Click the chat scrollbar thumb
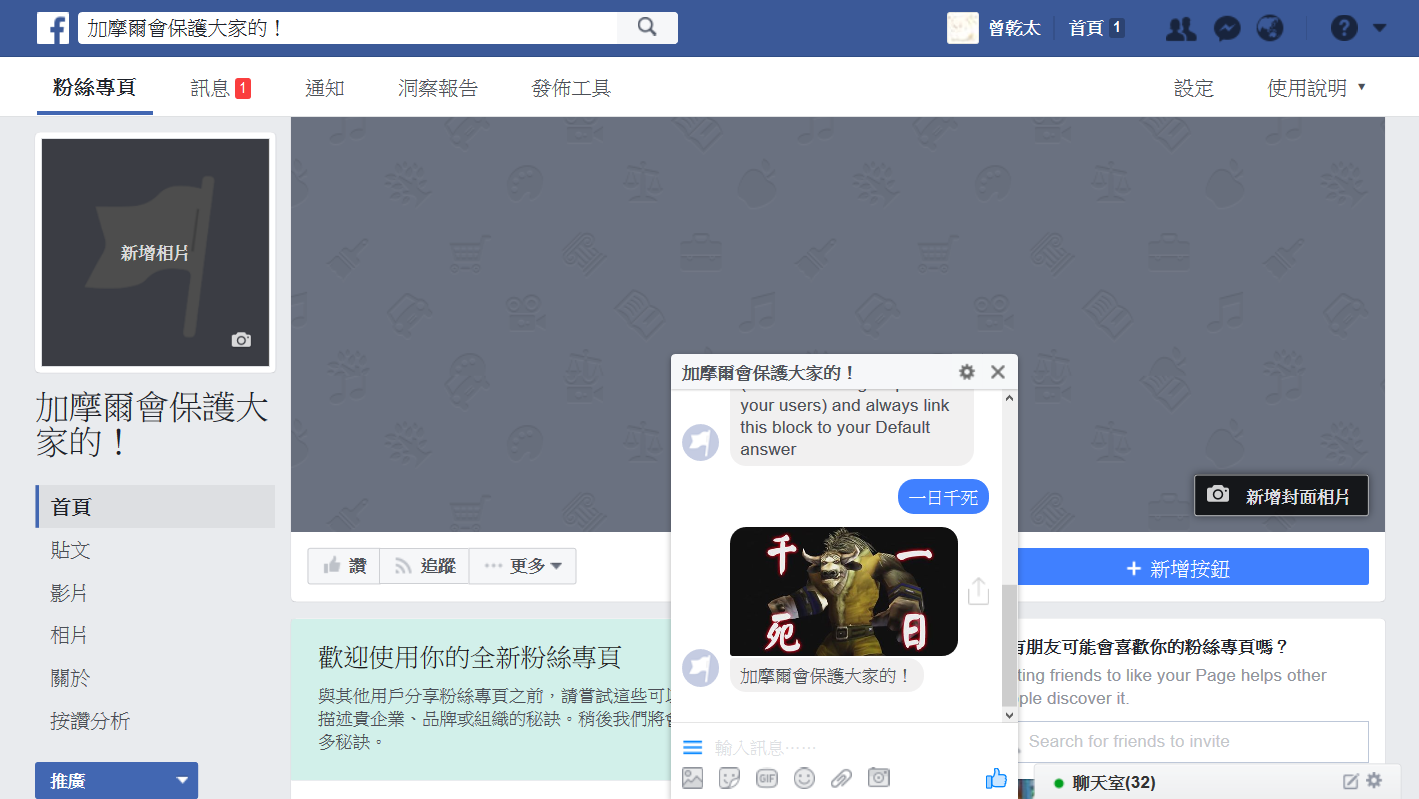 click(1009, 645)
